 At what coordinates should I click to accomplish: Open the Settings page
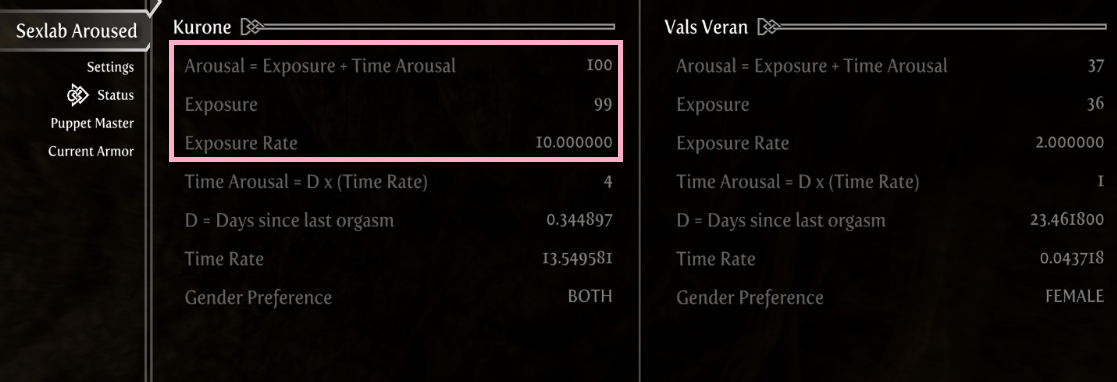pyautogui.click(x=110, y=67)
